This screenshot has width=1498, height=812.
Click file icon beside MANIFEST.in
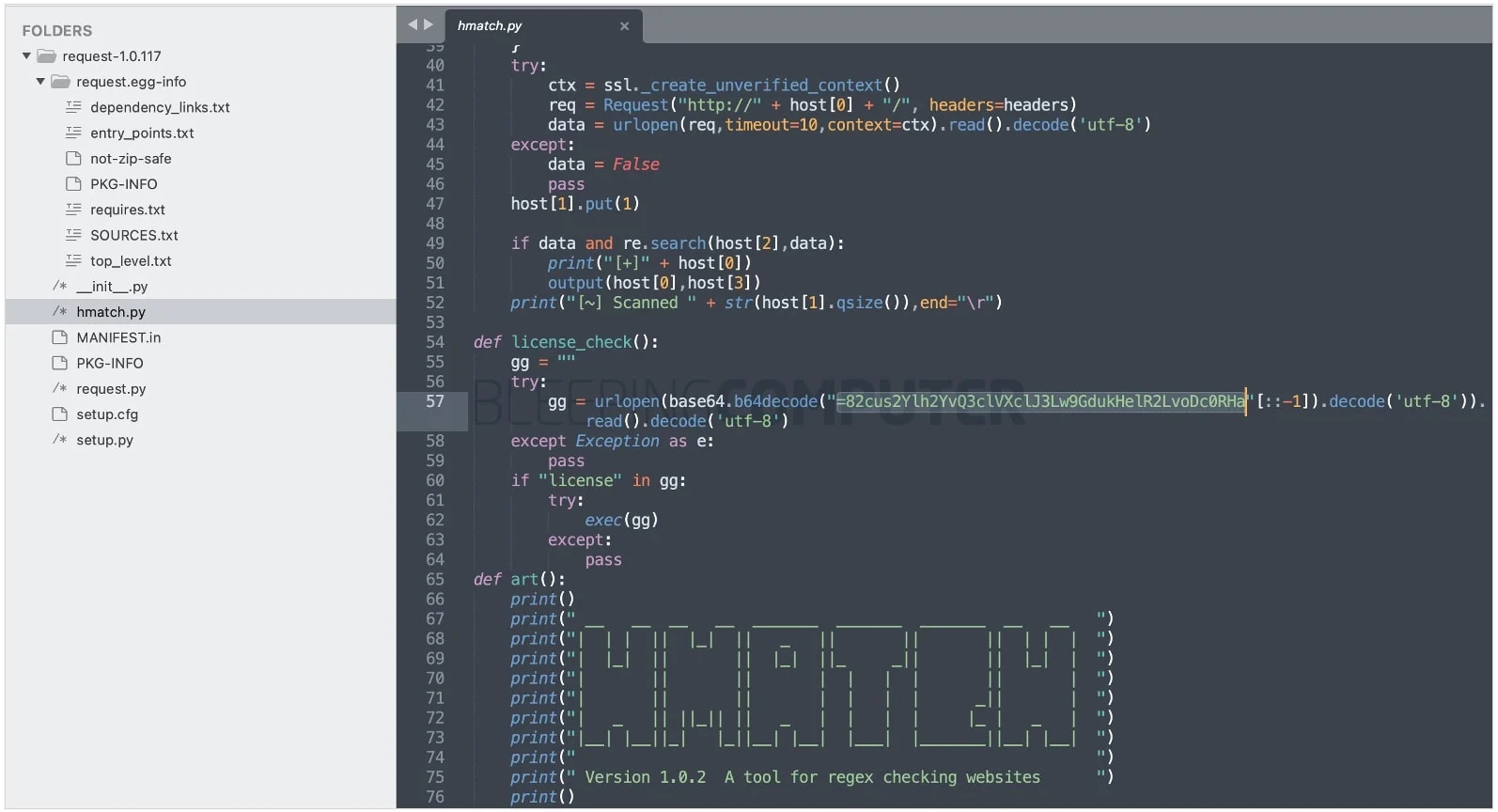59,337
